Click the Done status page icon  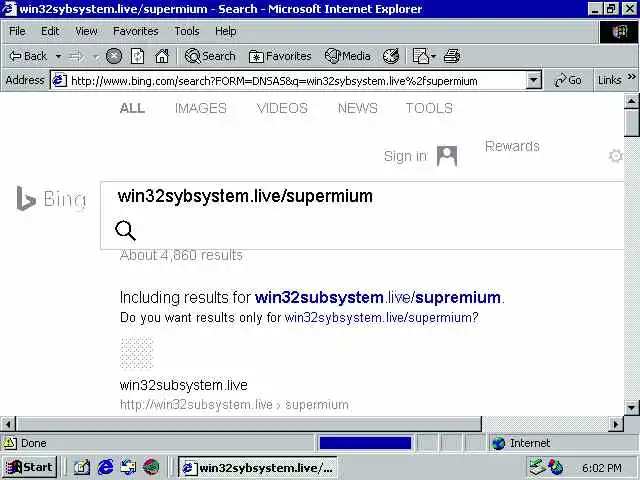(10, 443)
